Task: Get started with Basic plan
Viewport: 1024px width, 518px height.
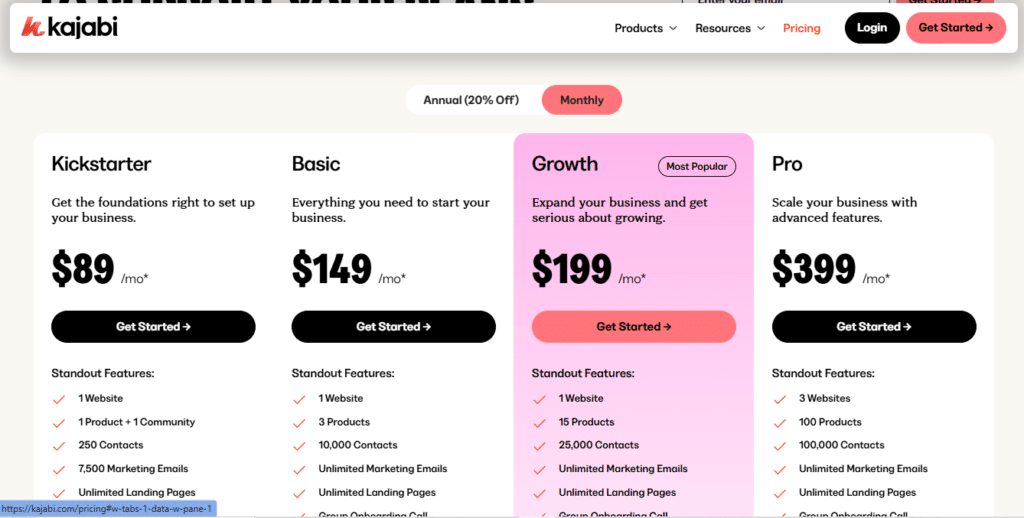Action: [393, 327]
